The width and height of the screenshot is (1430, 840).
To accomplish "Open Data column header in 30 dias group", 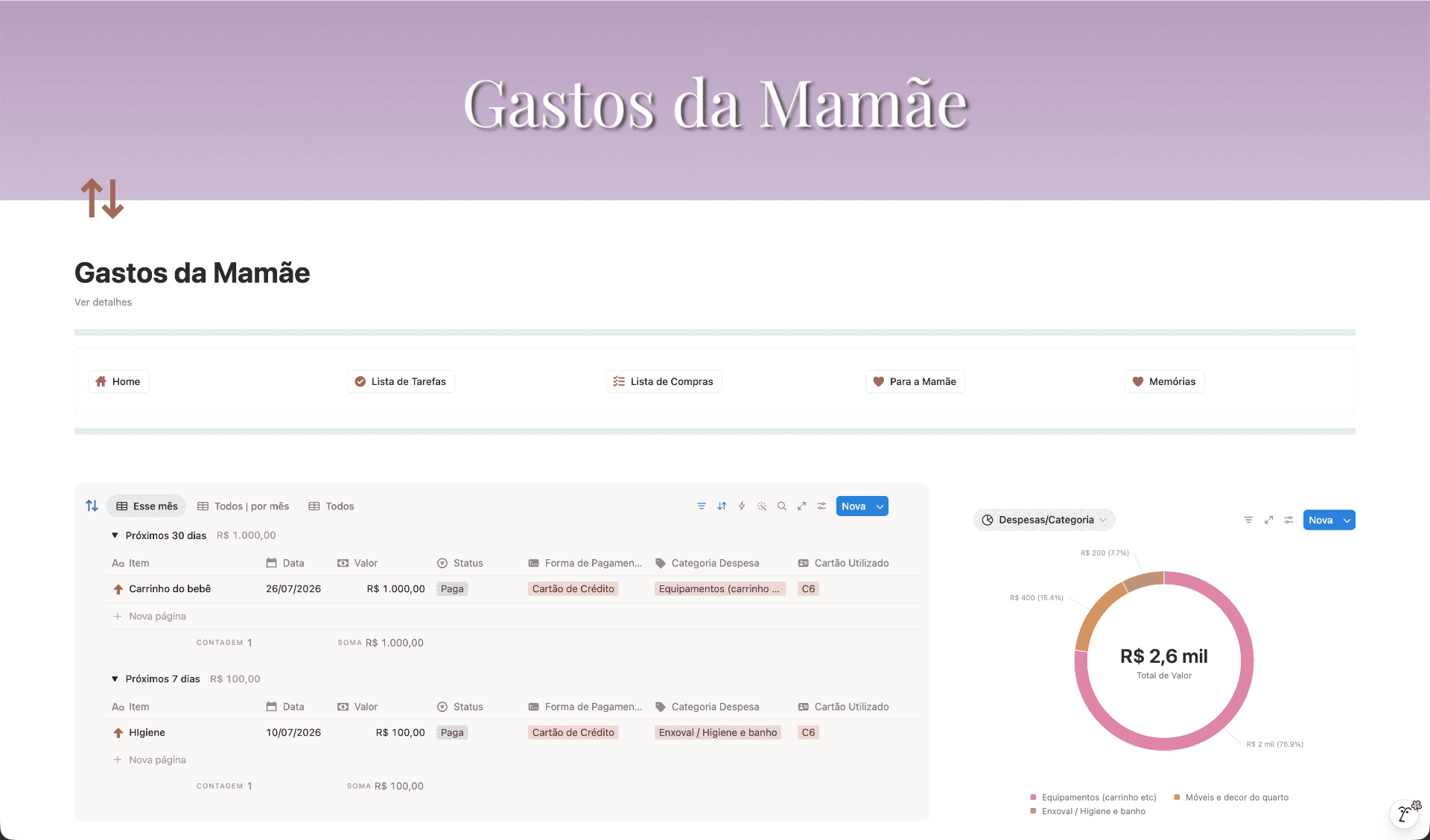I will pyautogui.click(x=285, y=564).
